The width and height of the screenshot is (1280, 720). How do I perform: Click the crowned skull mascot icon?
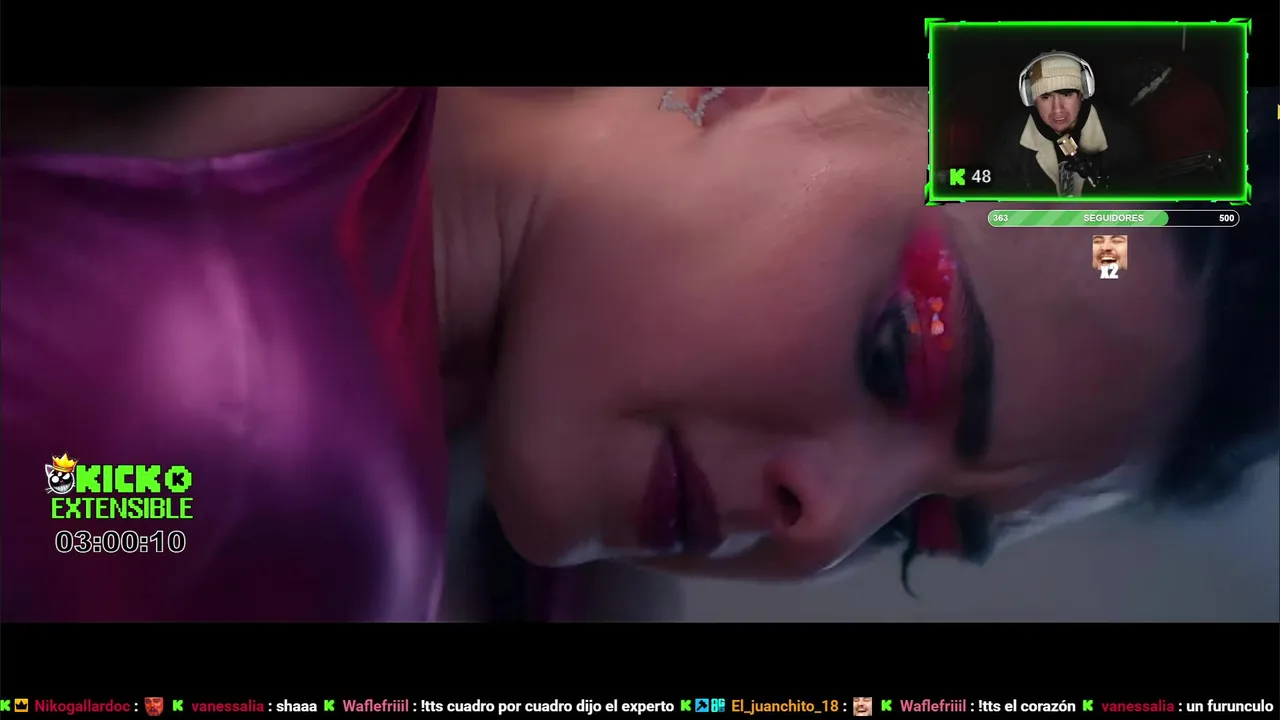61,474
